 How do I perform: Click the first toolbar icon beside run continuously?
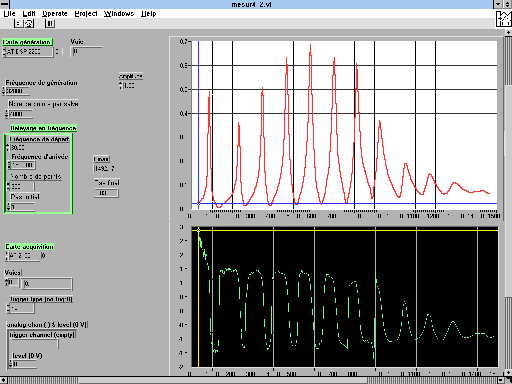[x=19, y=23]
